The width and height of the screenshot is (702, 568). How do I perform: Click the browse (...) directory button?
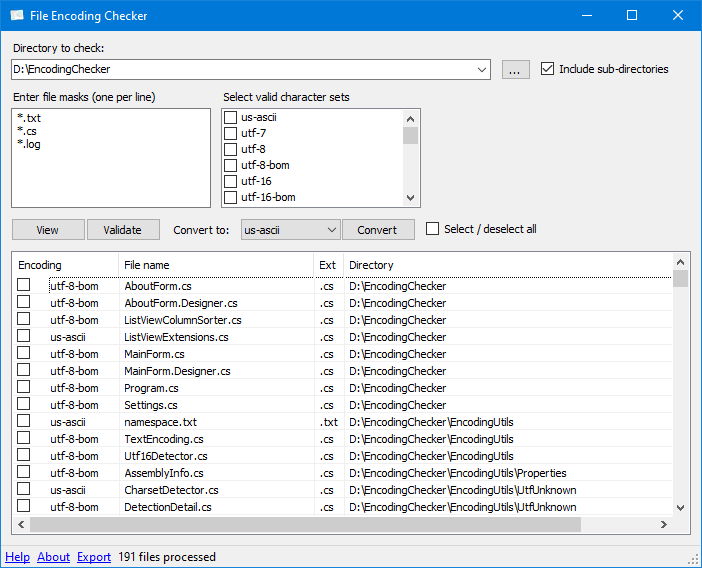point(515,70)
